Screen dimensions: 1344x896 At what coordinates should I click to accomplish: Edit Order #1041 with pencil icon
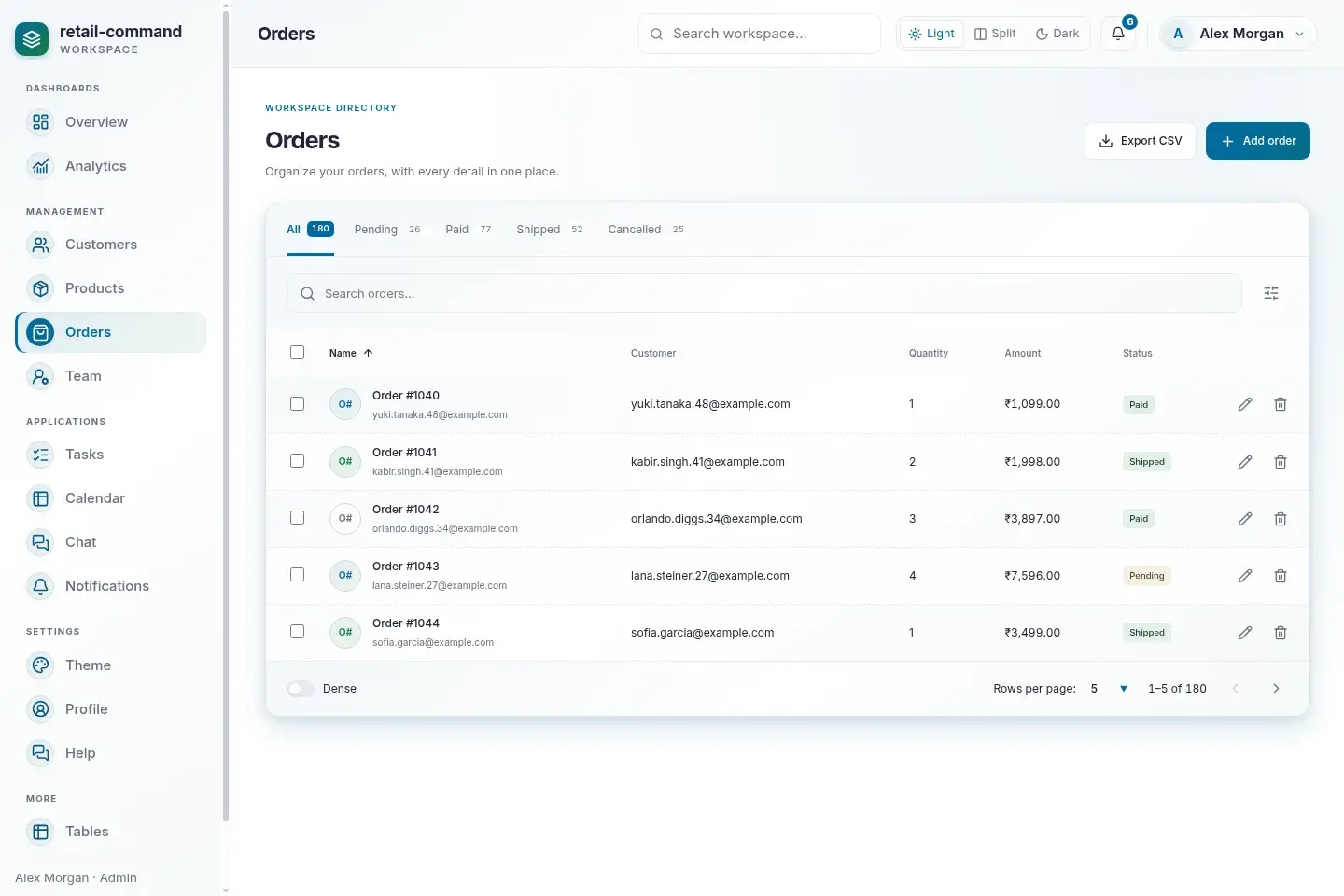1245,462
